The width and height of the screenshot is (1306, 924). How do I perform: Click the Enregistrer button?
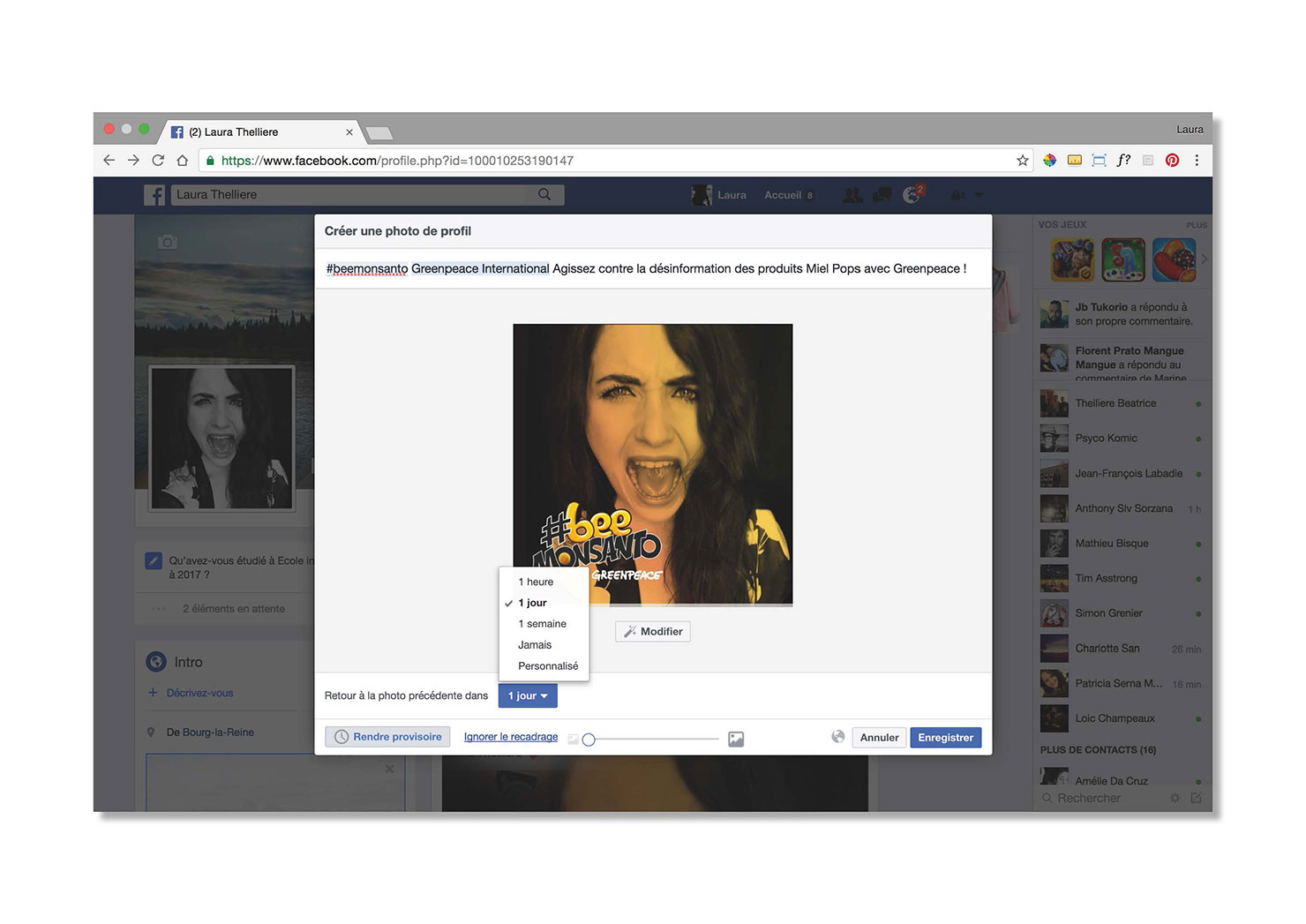point(945,738)
